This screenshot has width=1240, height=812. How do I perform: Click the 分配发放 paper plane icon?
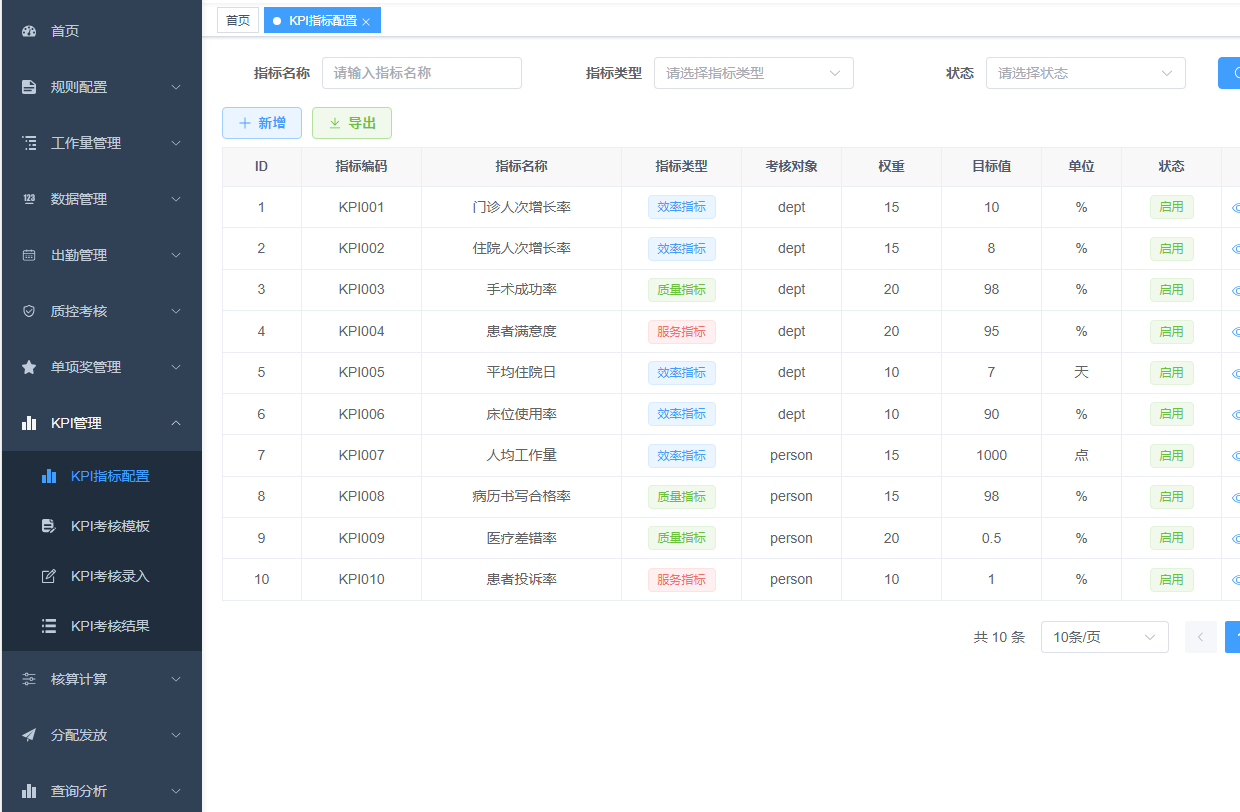[29, 735]
